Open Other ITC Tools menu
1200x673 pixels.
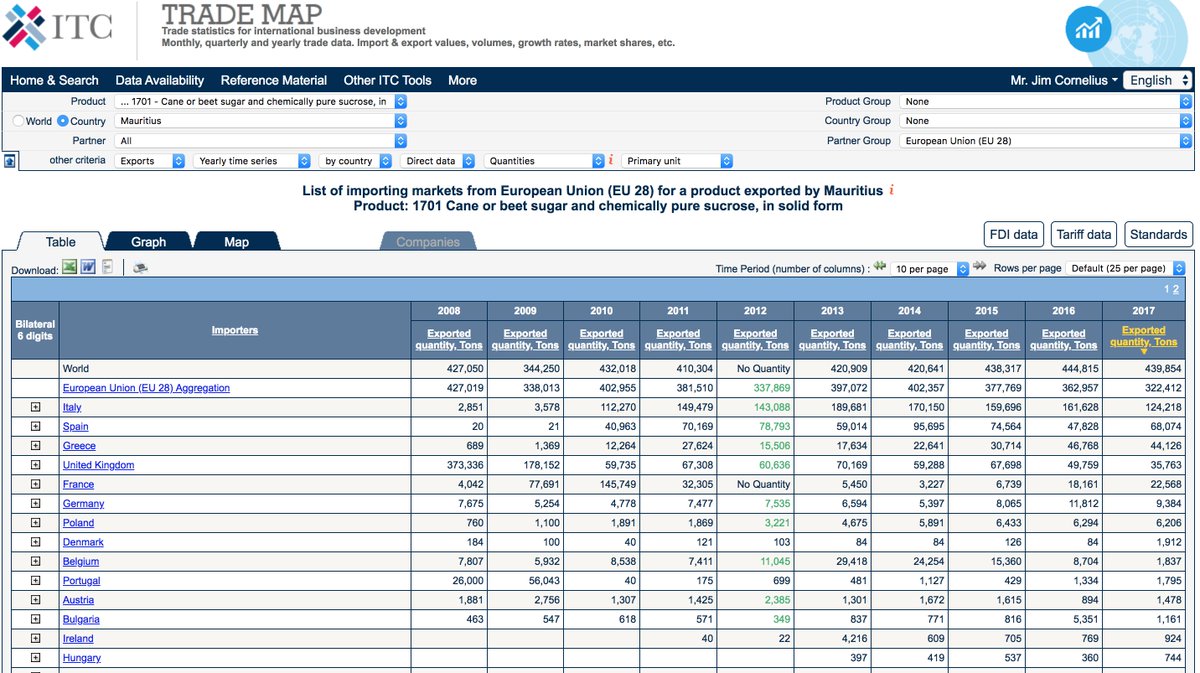pos(387,80)
